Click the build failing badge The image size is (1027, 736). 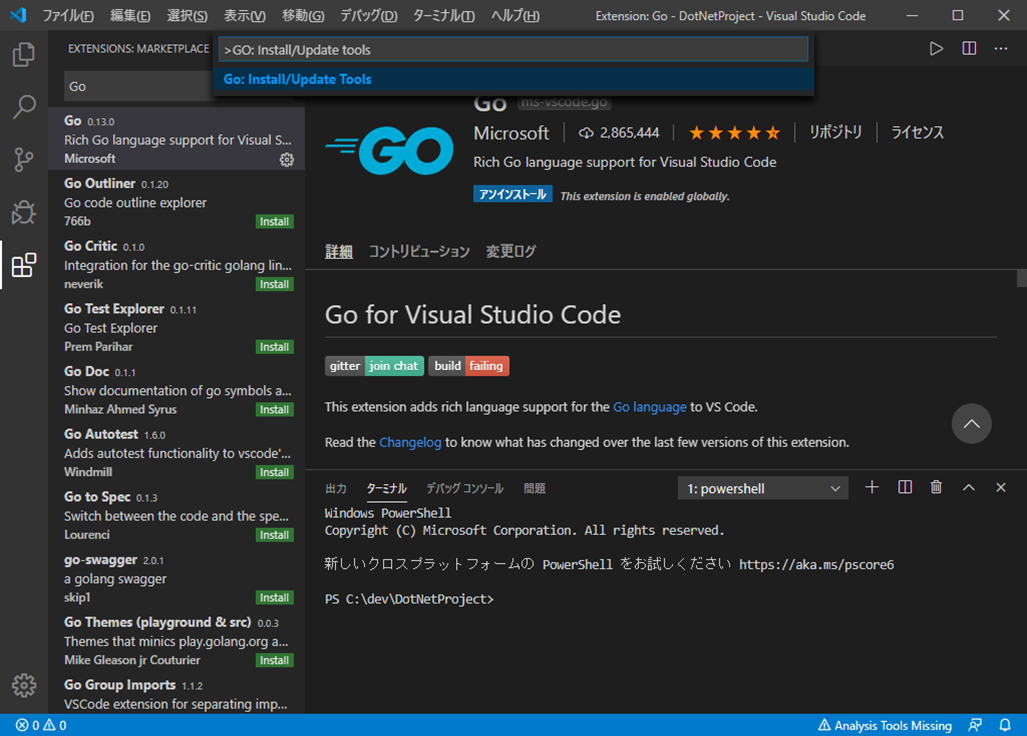(468, 366)
